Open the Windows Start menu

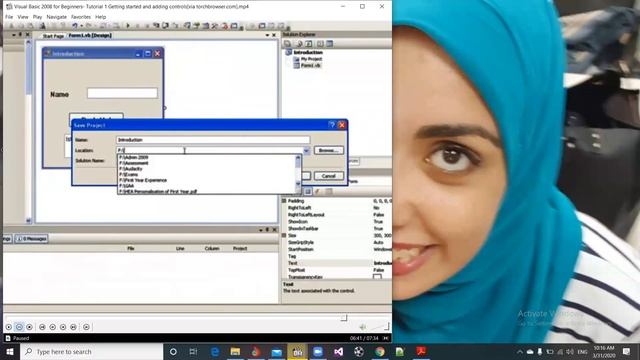[10, 351]
